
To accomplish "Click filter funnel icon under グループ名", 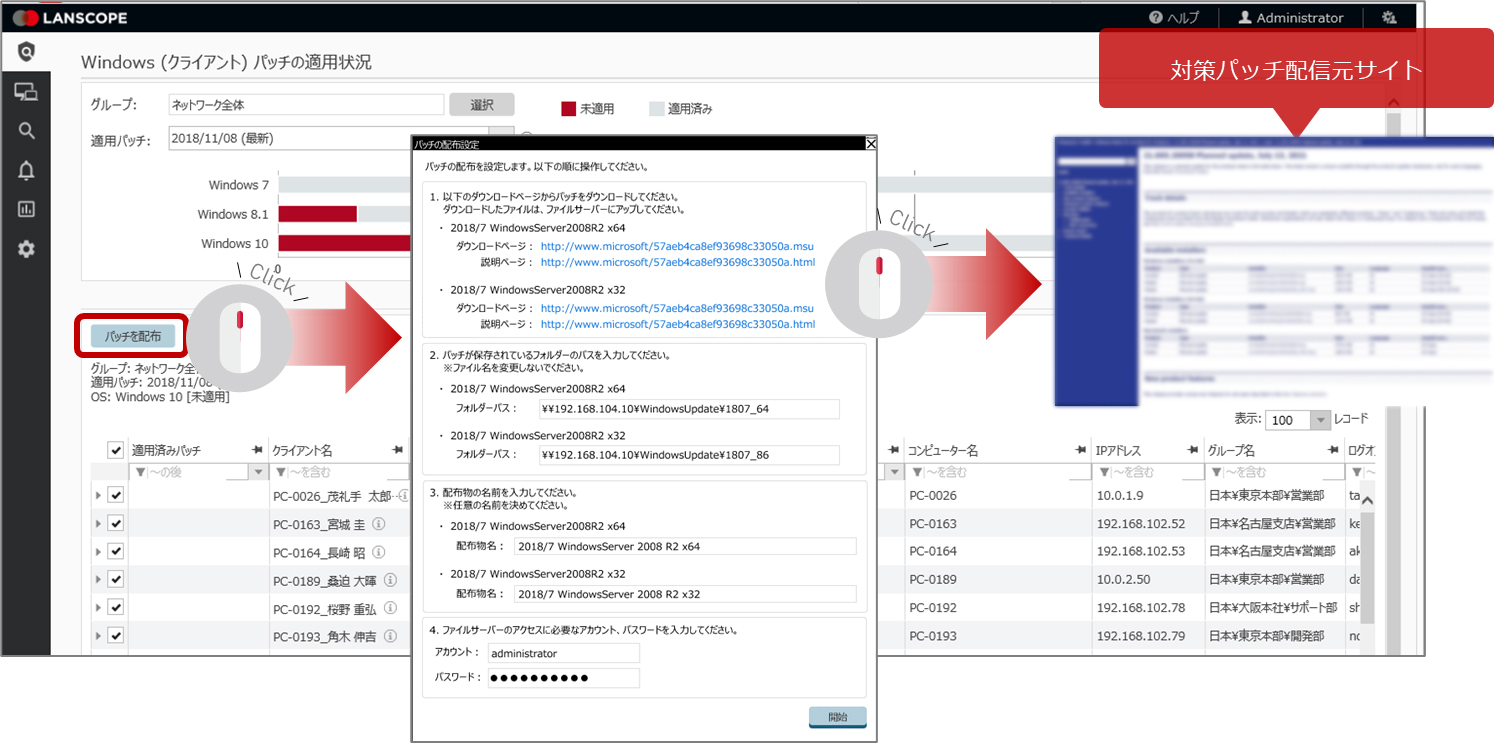I will [x=1216, y=472].
